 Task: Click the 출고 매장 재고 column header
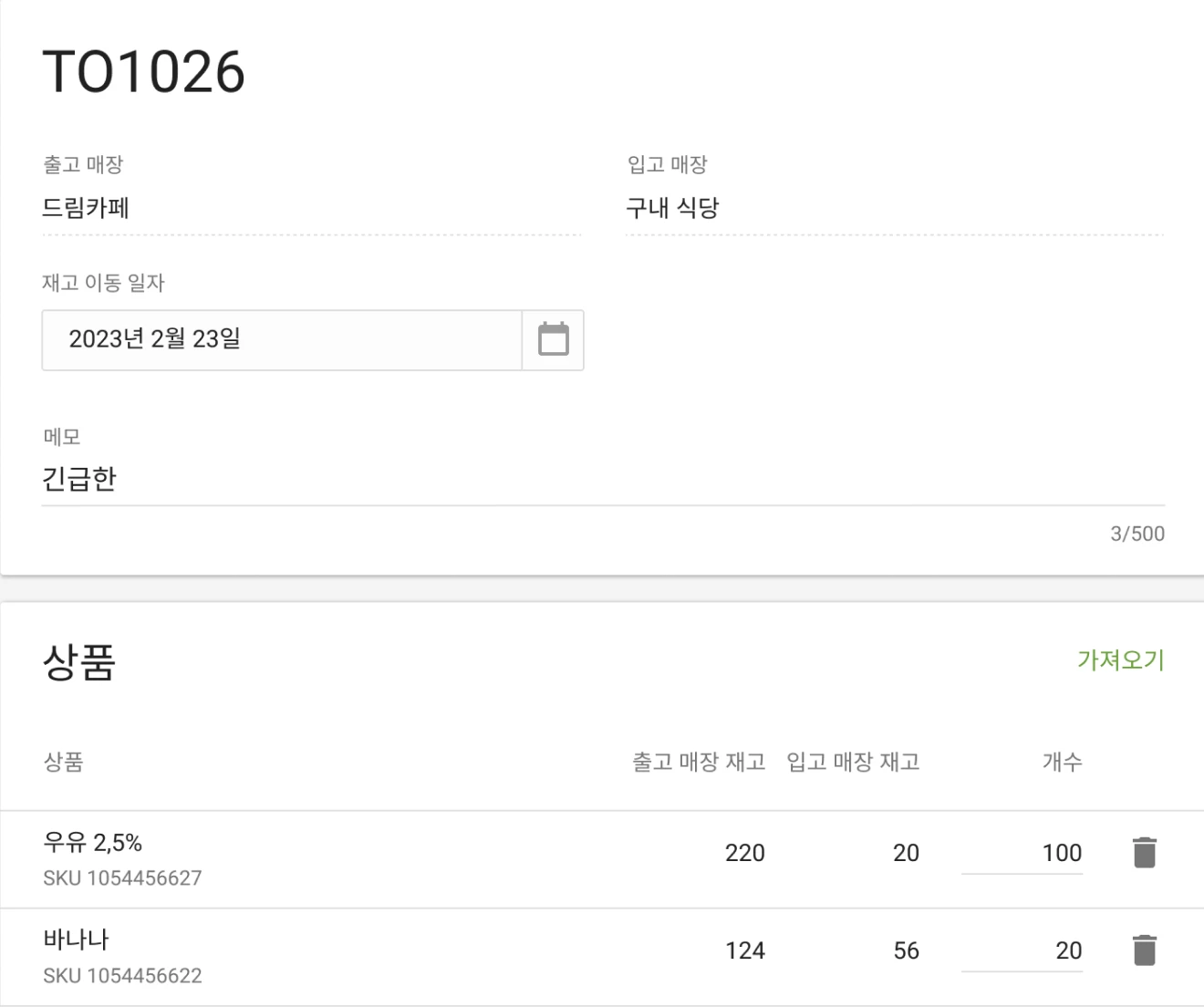tap(699, 762)
